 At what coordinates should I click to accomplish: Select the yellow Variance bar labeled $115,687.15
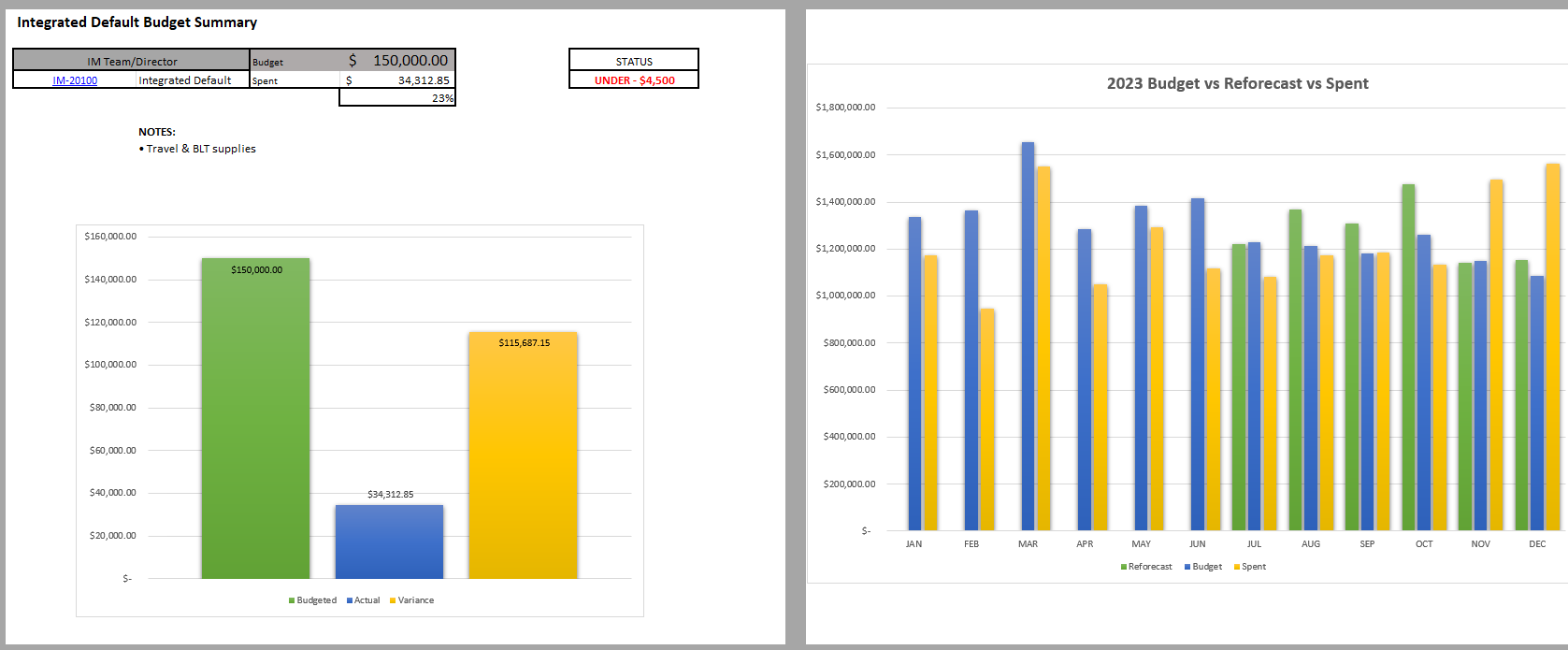[x=523, y=458]
